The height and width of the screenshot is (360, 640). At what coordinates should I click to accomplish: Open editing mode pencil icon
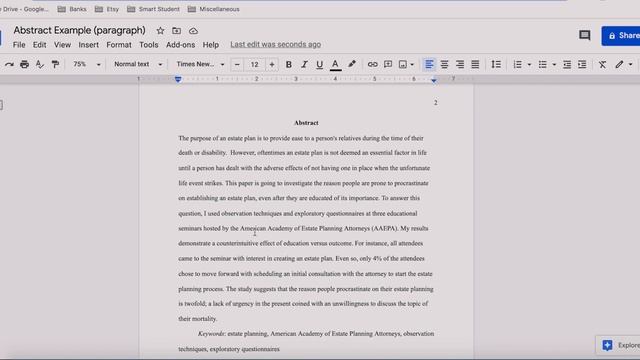coord(620,64)
